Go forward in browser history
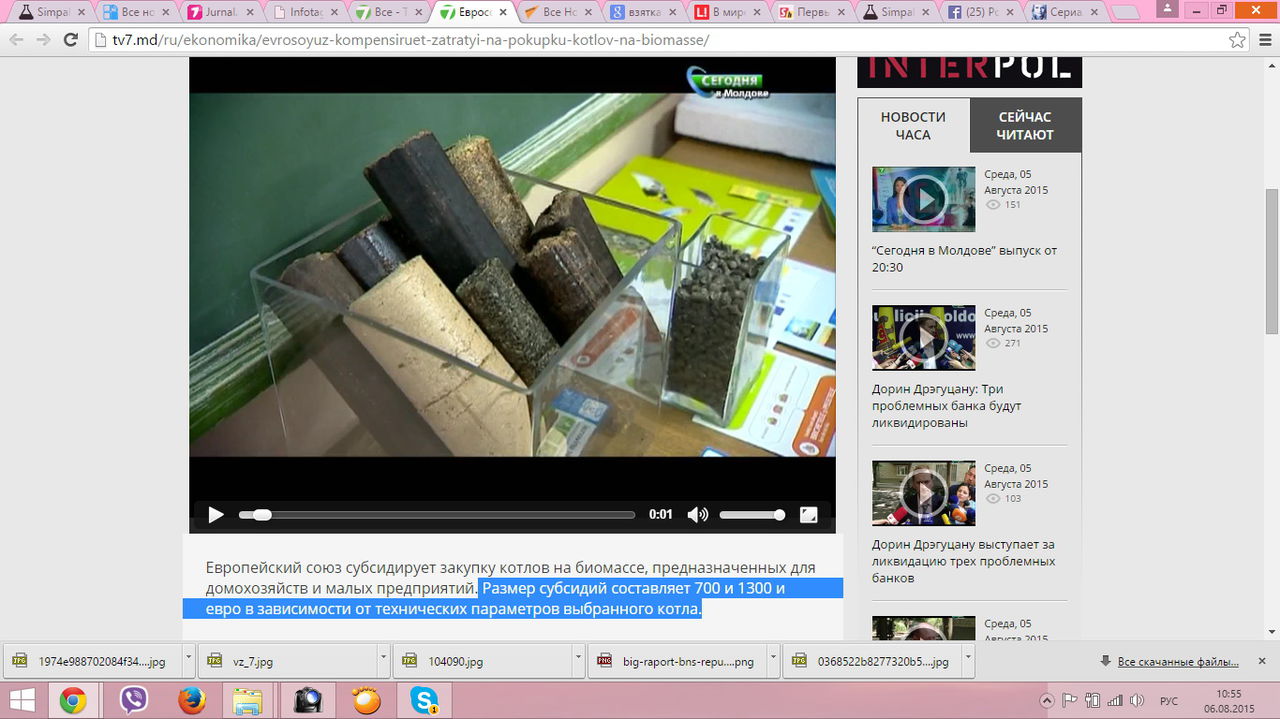This screenshot has width=1280, height=719. click(43, 40)
